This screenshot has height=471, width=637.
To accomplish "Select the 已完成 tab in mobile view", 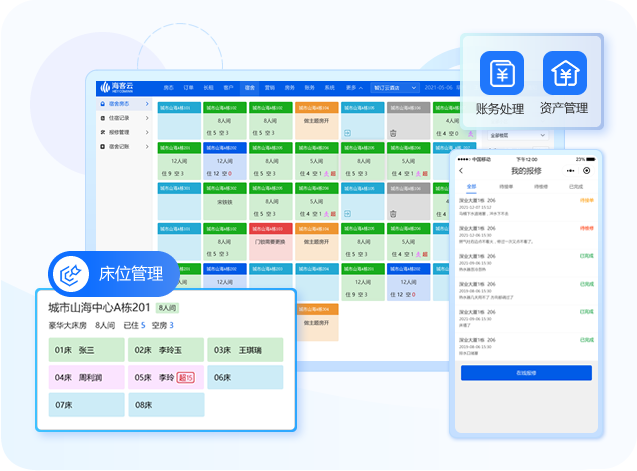I will (576, 186).
